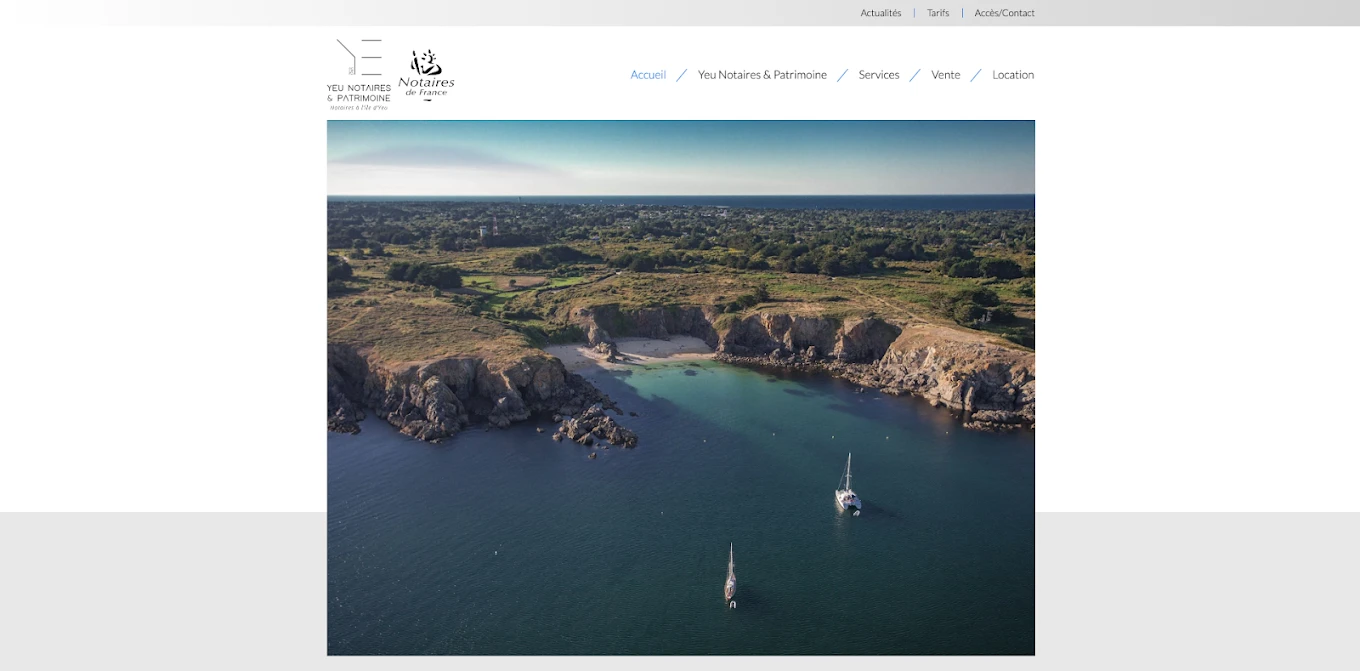Viewport: 1360px width, 671px height.
Task: Click the divider between Tarifs and Accès/Contact
Action: point(962,12)
